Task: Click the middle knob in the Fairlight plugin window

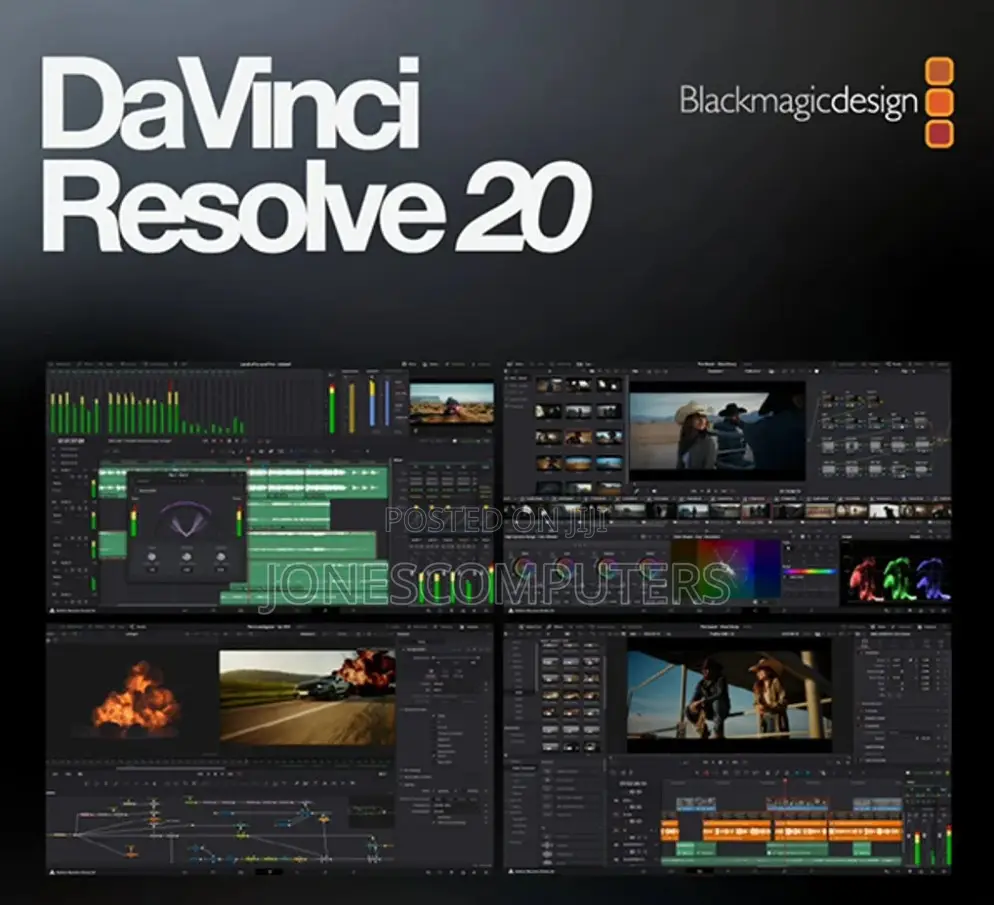Action: (186, 557)
